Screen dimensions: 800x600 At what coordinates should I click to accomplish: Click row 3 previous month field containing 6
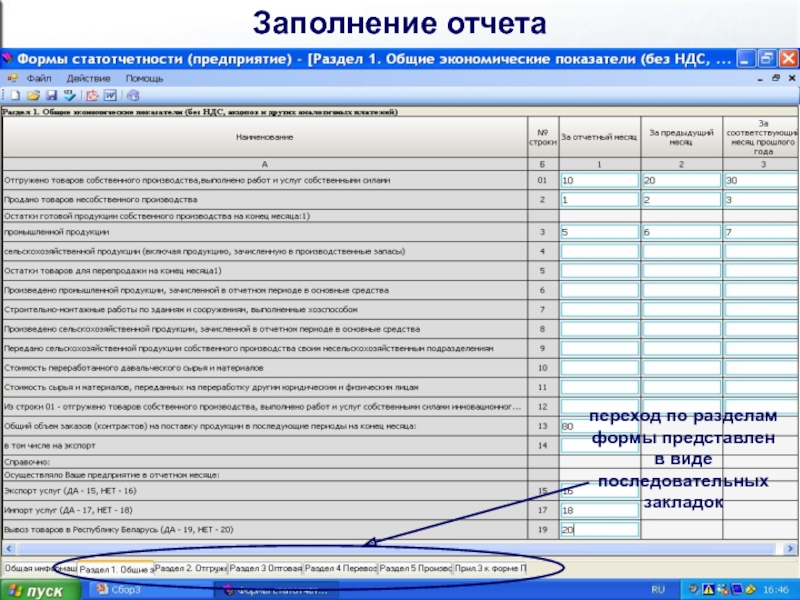point(680,232)
